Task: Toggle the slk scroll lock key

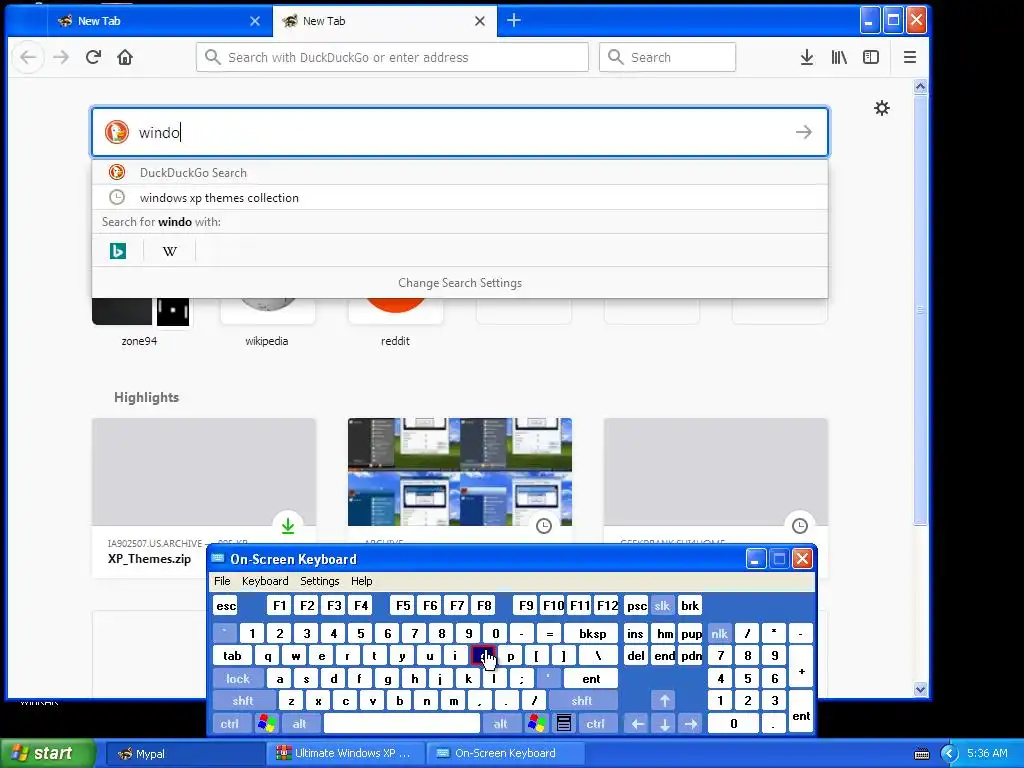Action: (662, 605)
